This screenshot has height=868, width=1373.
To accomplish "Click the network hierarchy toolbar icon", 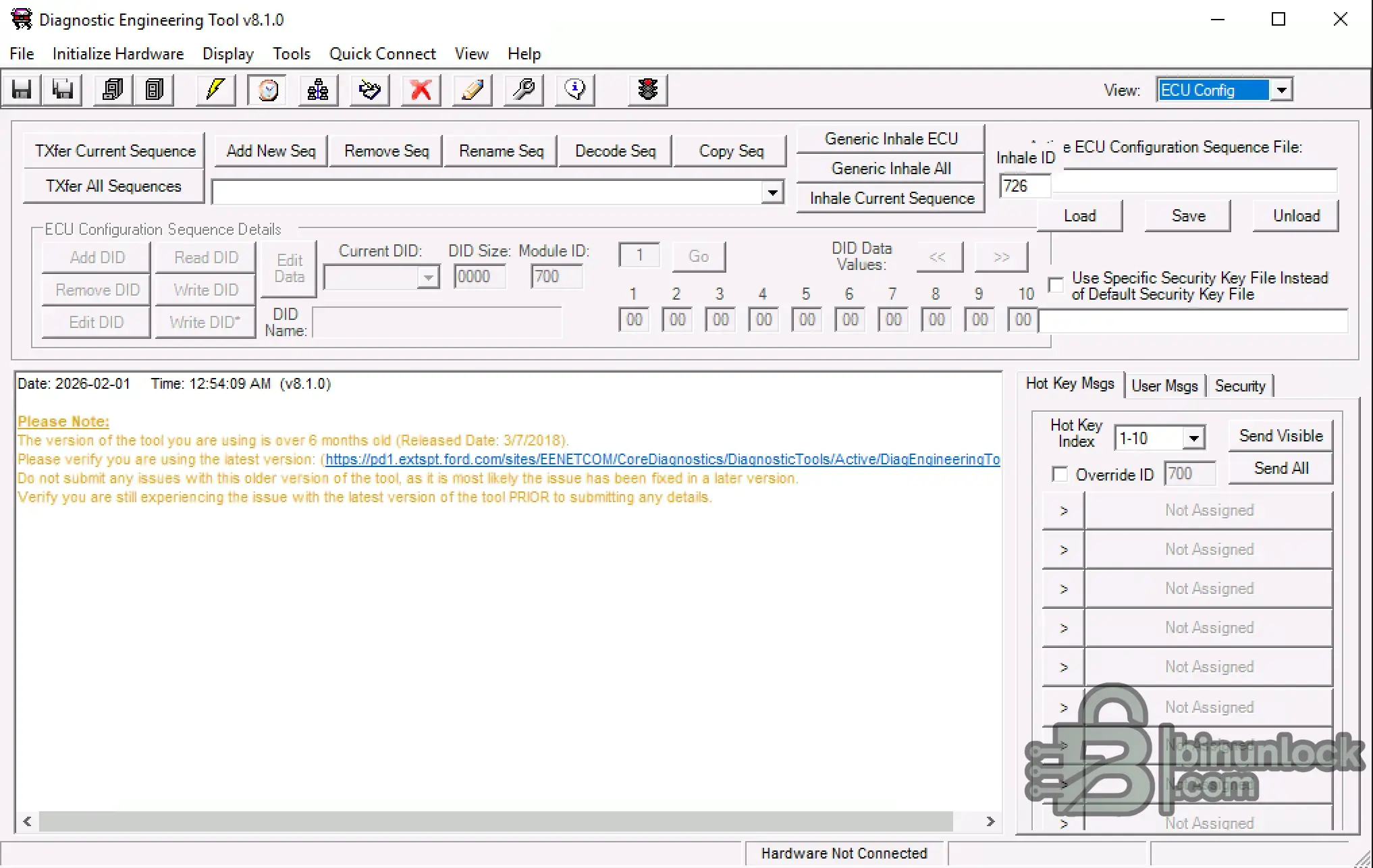I will [x=318, y=90].
